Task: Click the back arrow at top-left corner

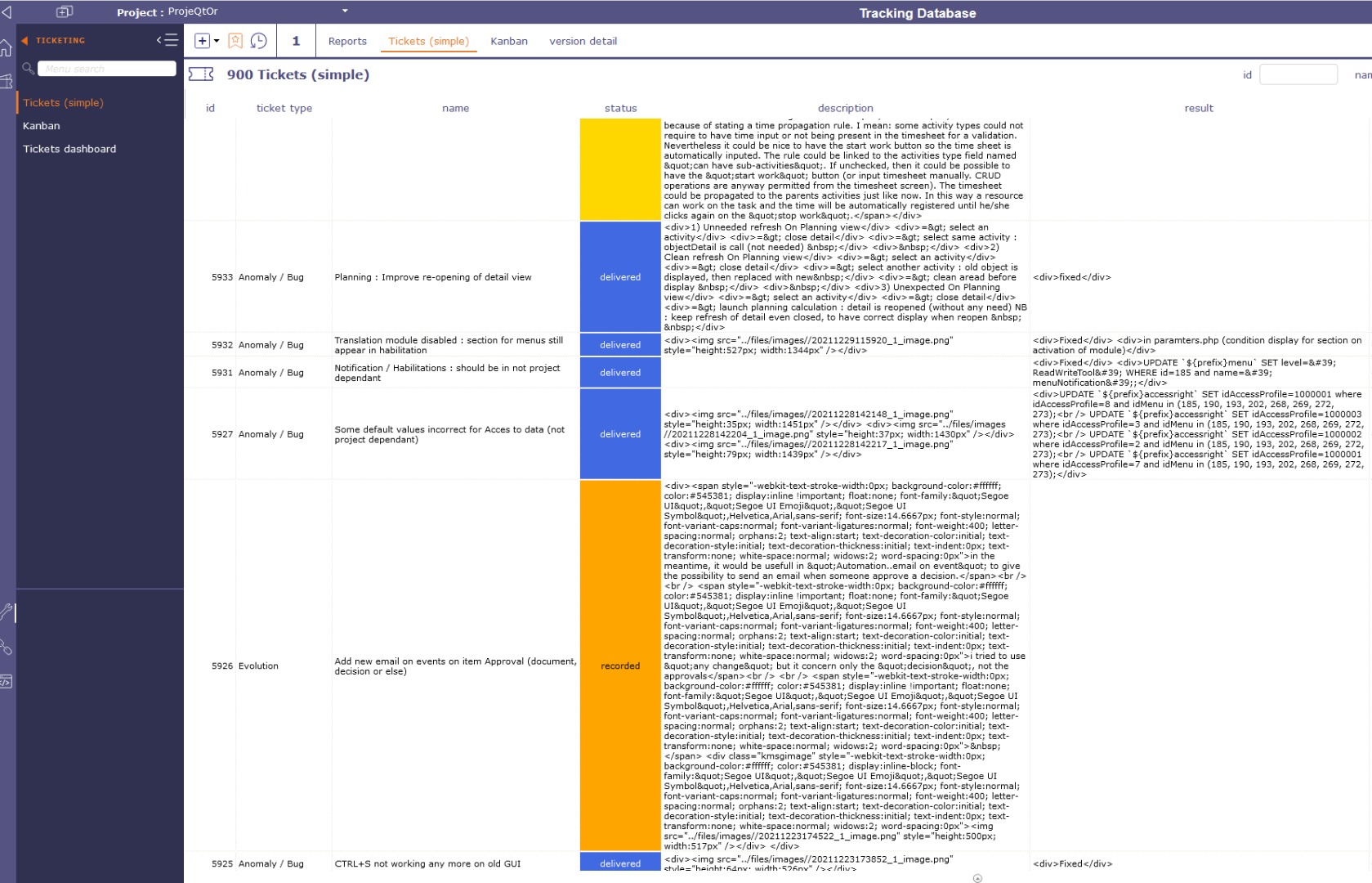Action: (7, 12)
